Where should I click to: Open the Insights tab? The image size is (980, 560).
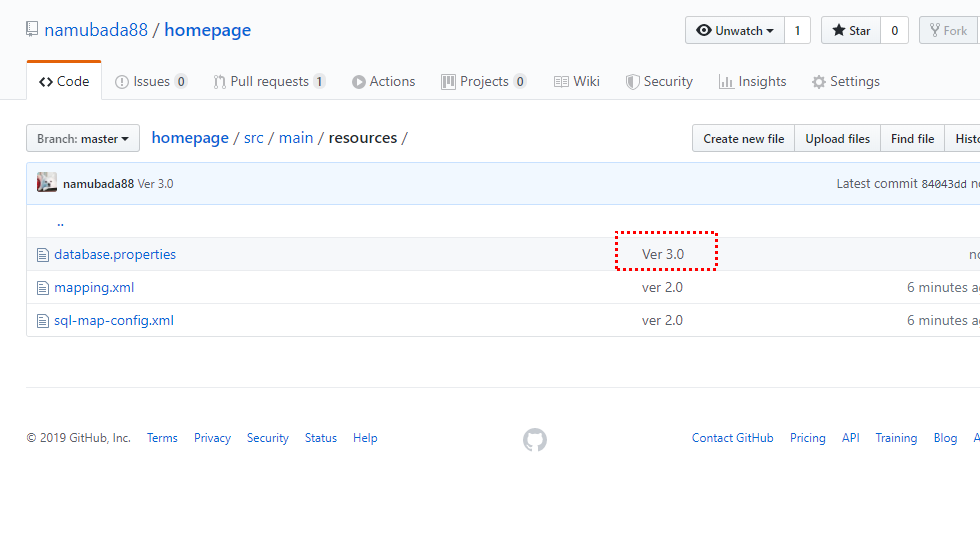(752, 81)
